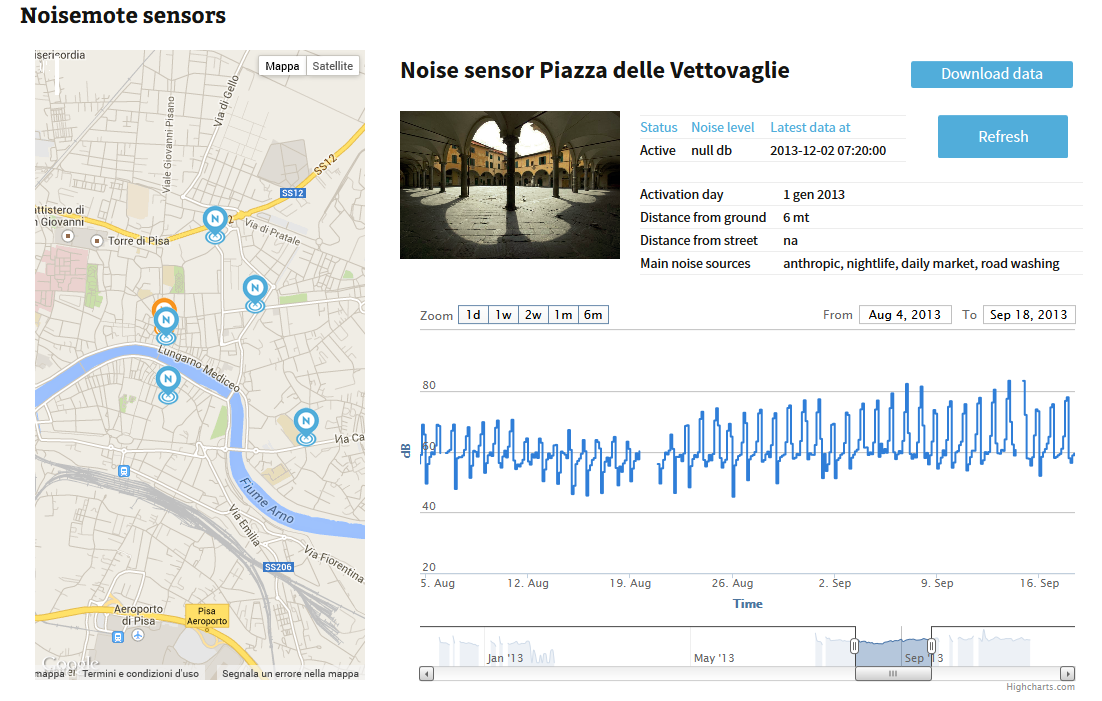1102x701 pixels.
Task: Select the sensor marker east of Via di Pratale
Action: coord(255,293)
